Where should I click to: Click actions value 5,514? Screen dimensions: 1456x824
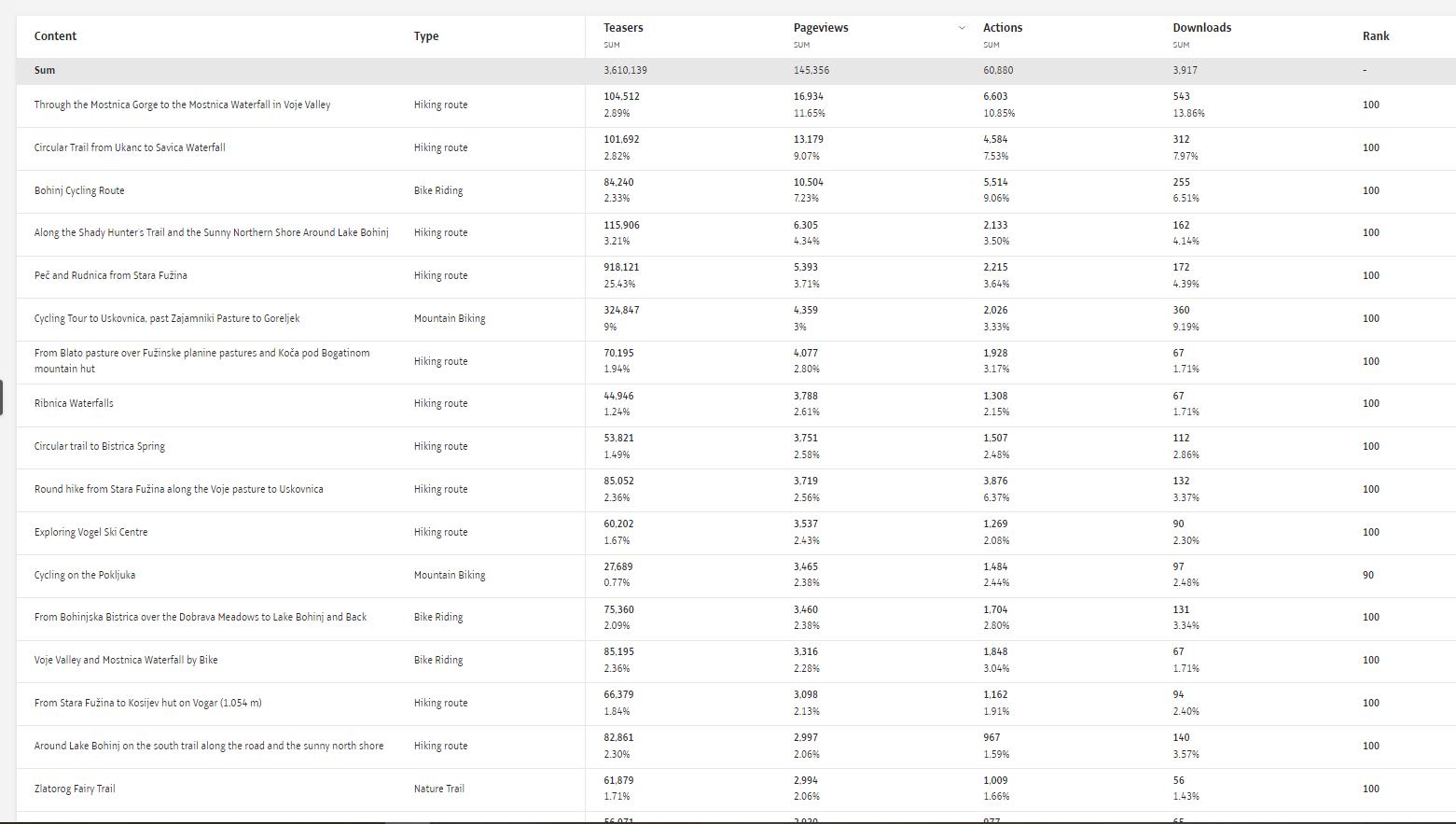(996, 182)
